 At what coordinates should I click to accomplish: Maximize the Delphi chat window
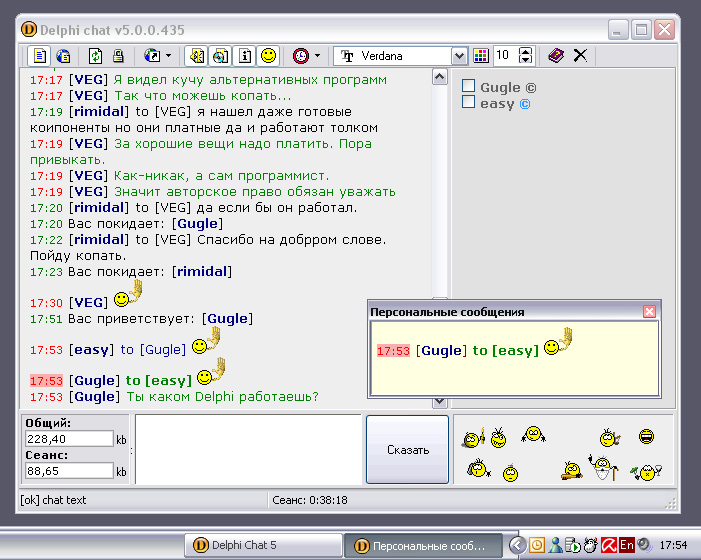642,30
